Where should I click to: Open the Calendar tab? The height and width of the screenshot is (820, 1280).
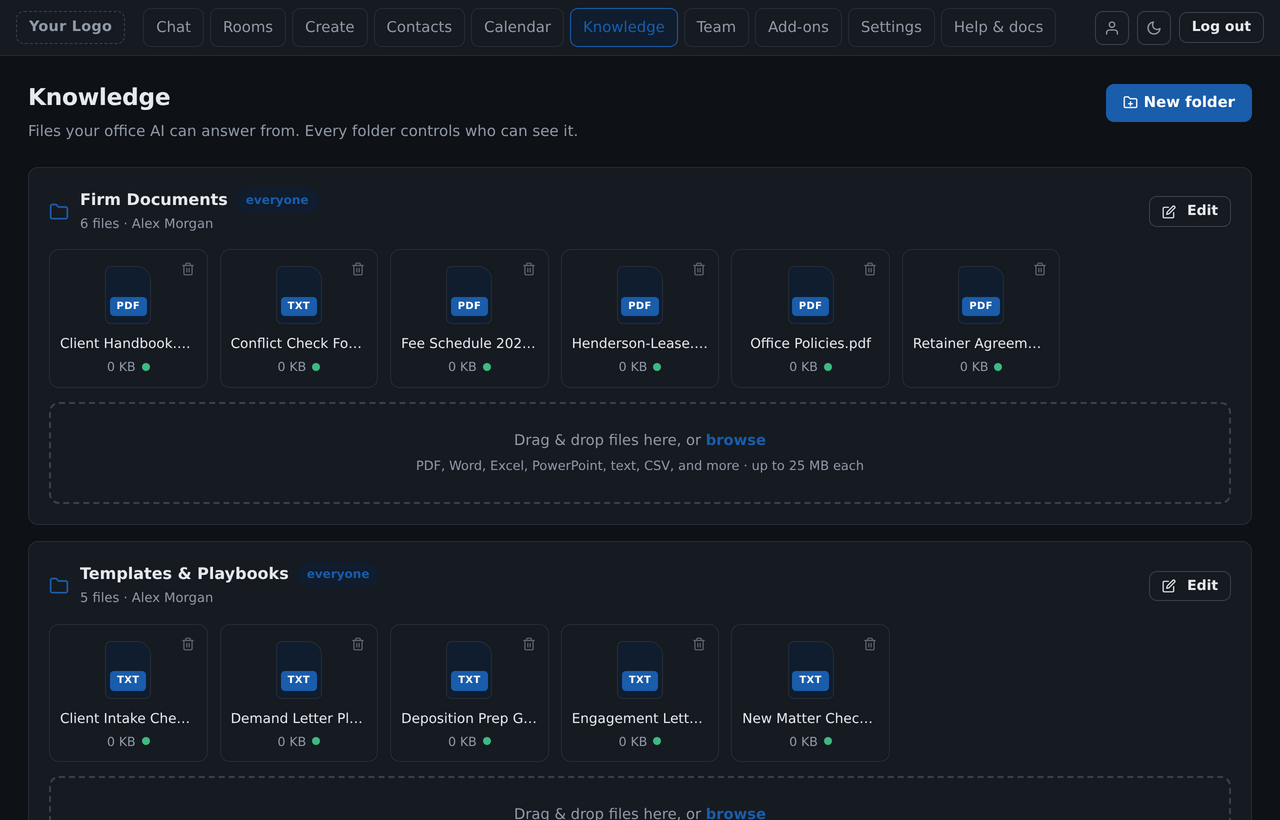pyautogui.click(x=517, y=27)
